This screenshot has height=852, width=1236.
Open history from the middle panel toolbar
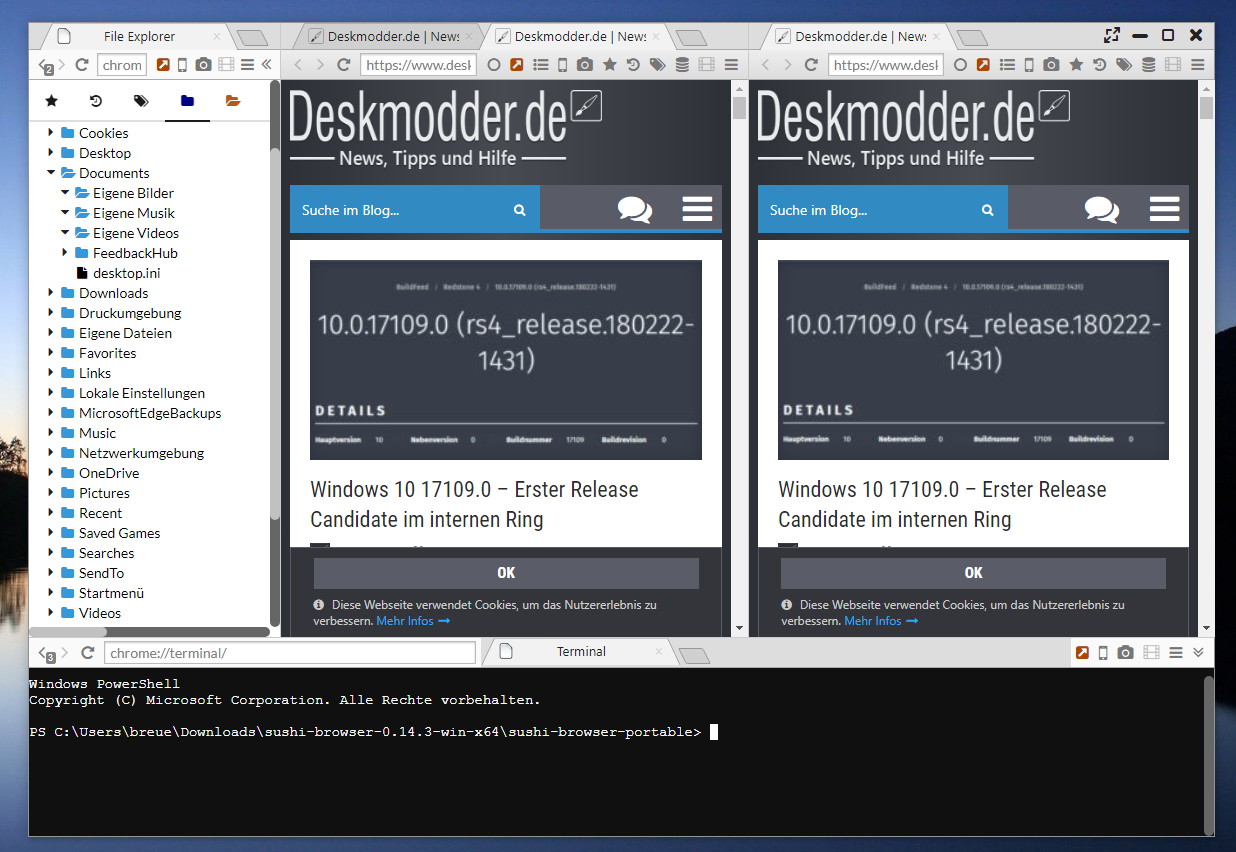[633, 65]
